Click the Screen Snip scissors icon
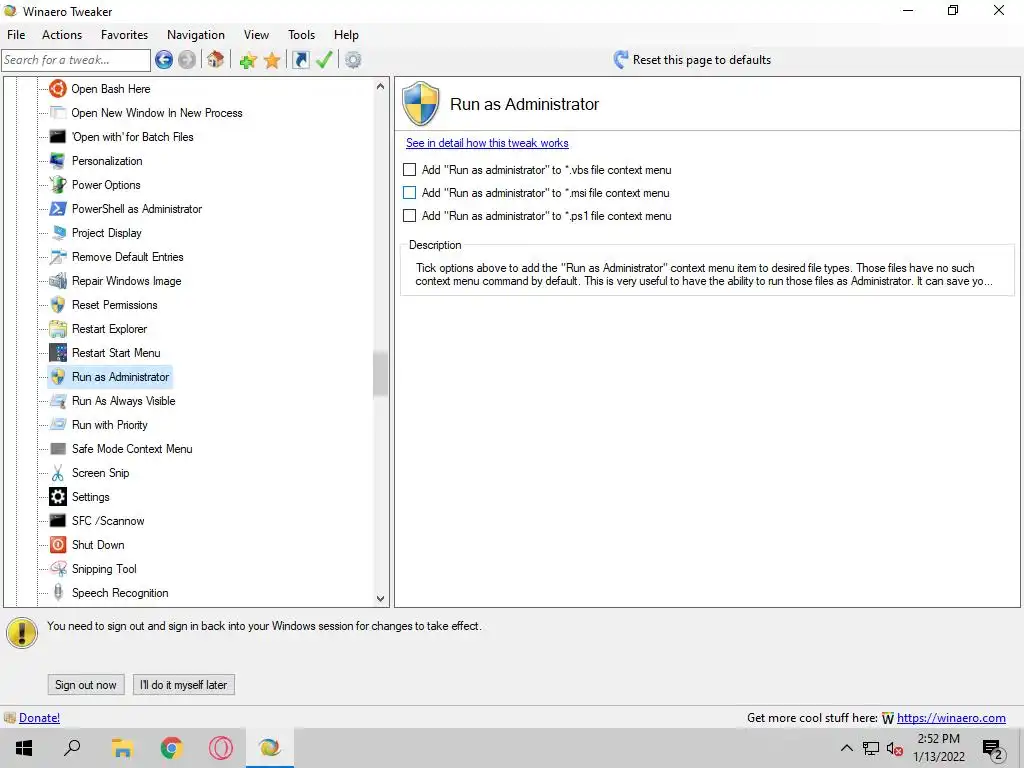 [x=57, y=473]
